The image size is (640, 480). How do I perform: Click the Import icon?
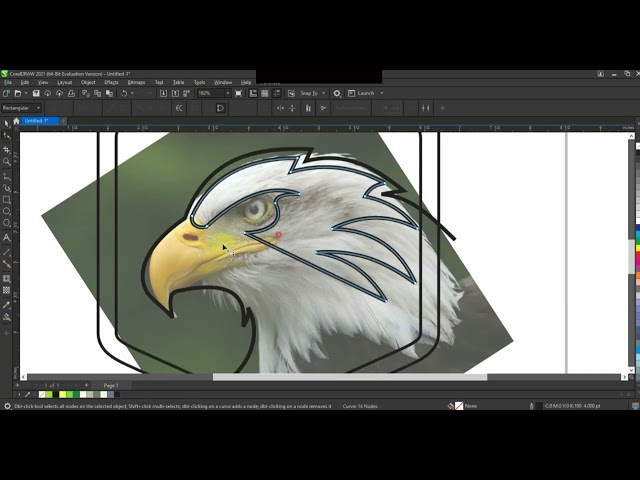(163, 93)
